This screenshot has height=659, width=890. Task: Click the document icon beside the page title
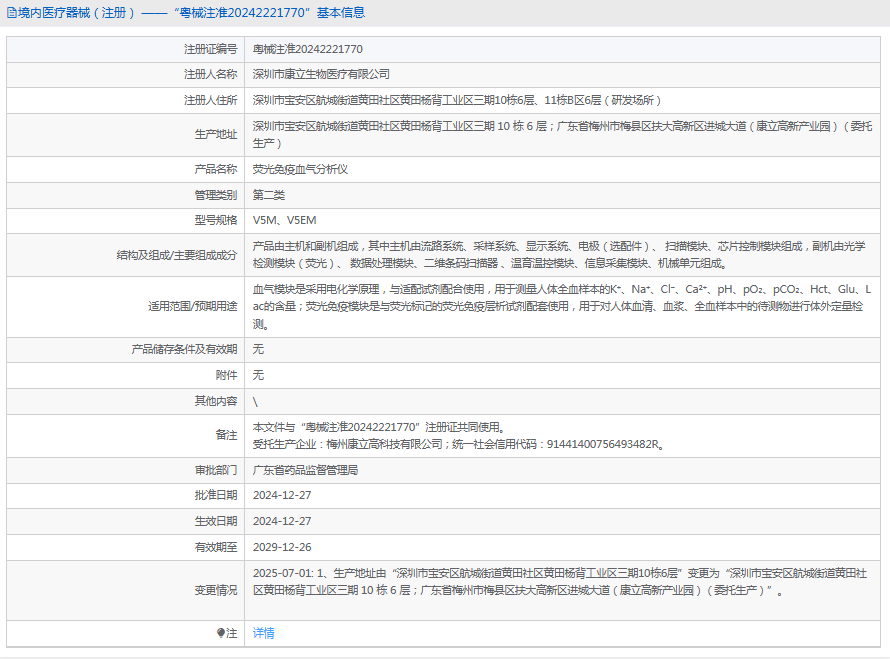(11, 12)
